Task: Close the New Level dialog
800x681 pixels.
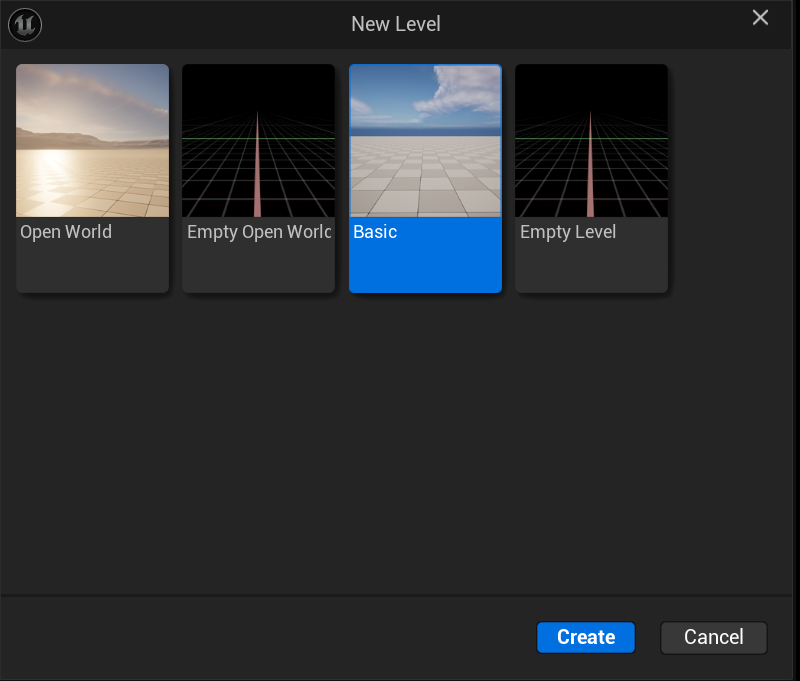Action: (x=760, y=18)
